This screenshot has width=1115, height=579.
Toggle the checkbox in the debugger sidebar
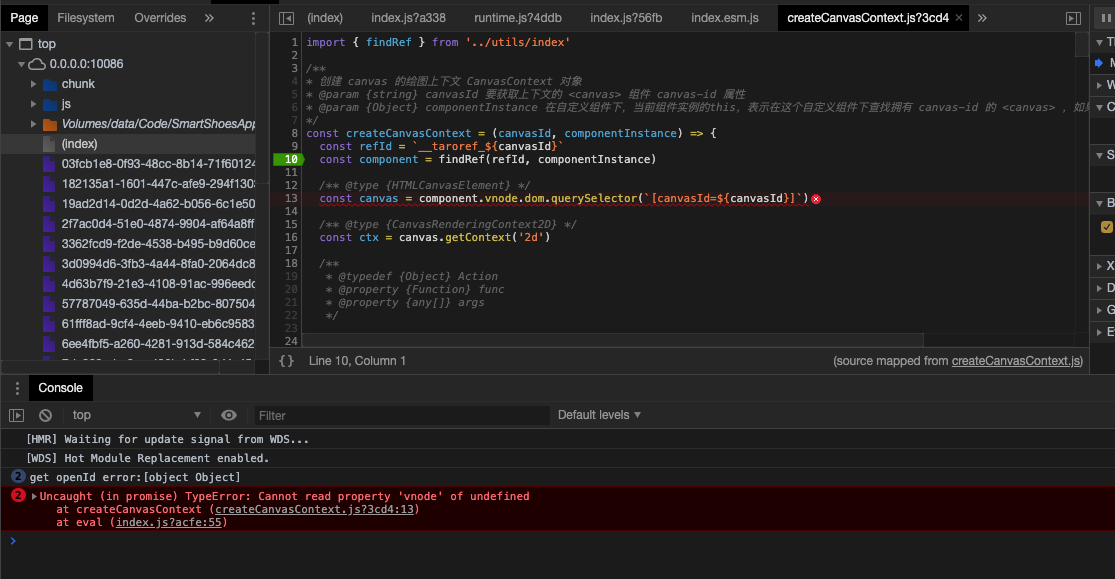1106,227
